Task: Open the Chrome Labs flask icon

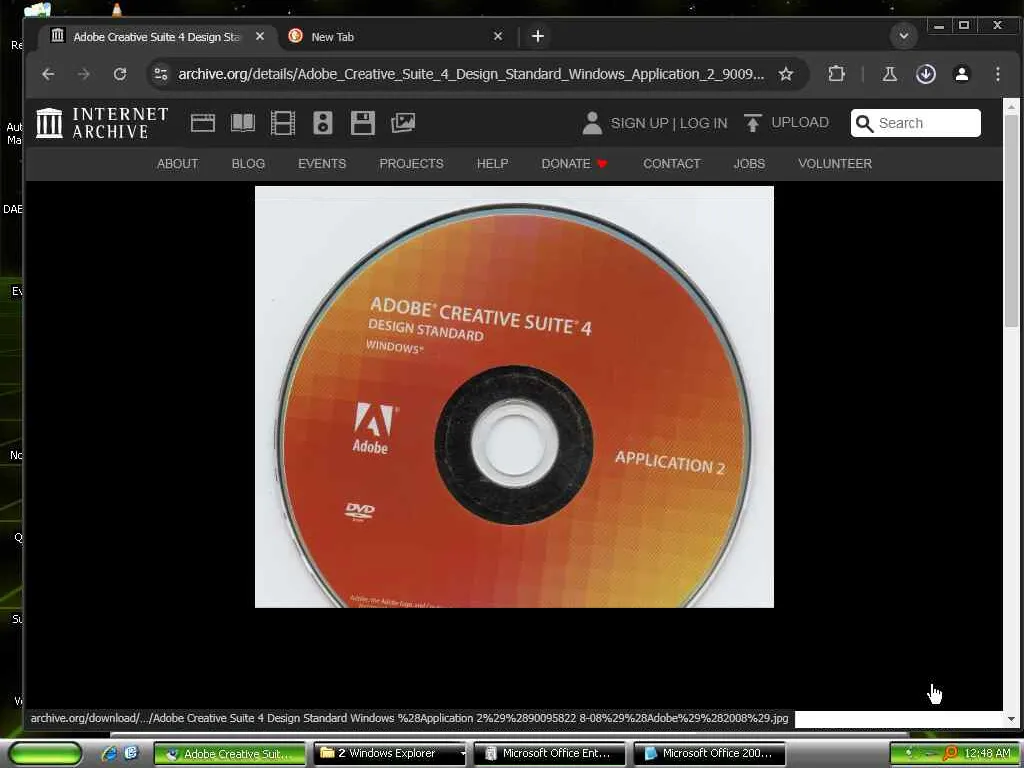Action: point(889,74)
